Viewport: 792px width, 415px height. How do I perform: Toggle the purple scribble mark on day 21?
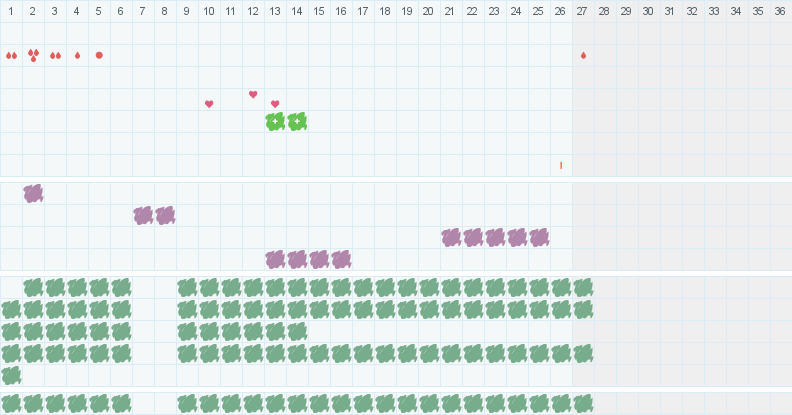(451, 237)
